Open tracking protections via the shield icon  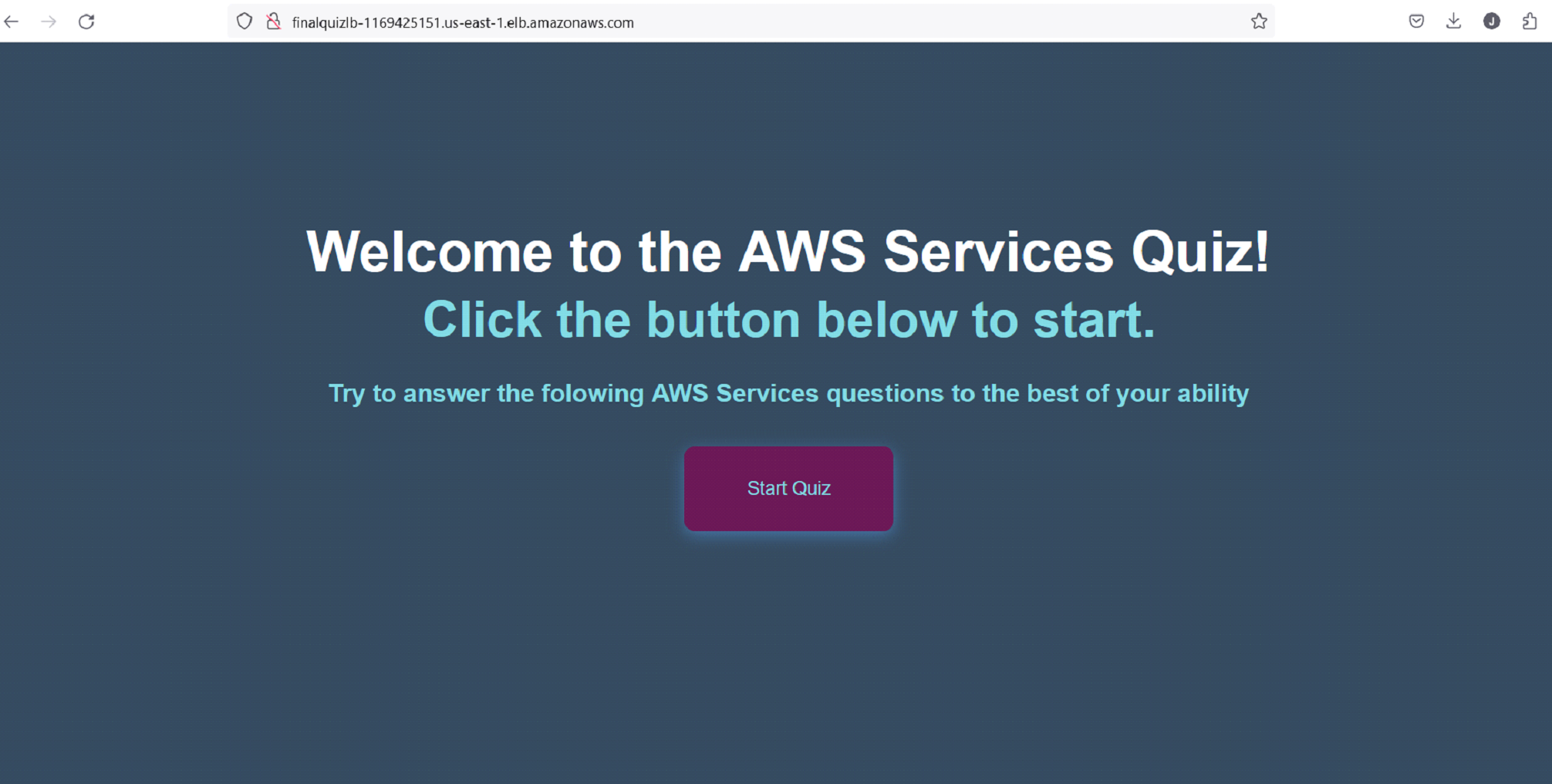pos(244,22)
